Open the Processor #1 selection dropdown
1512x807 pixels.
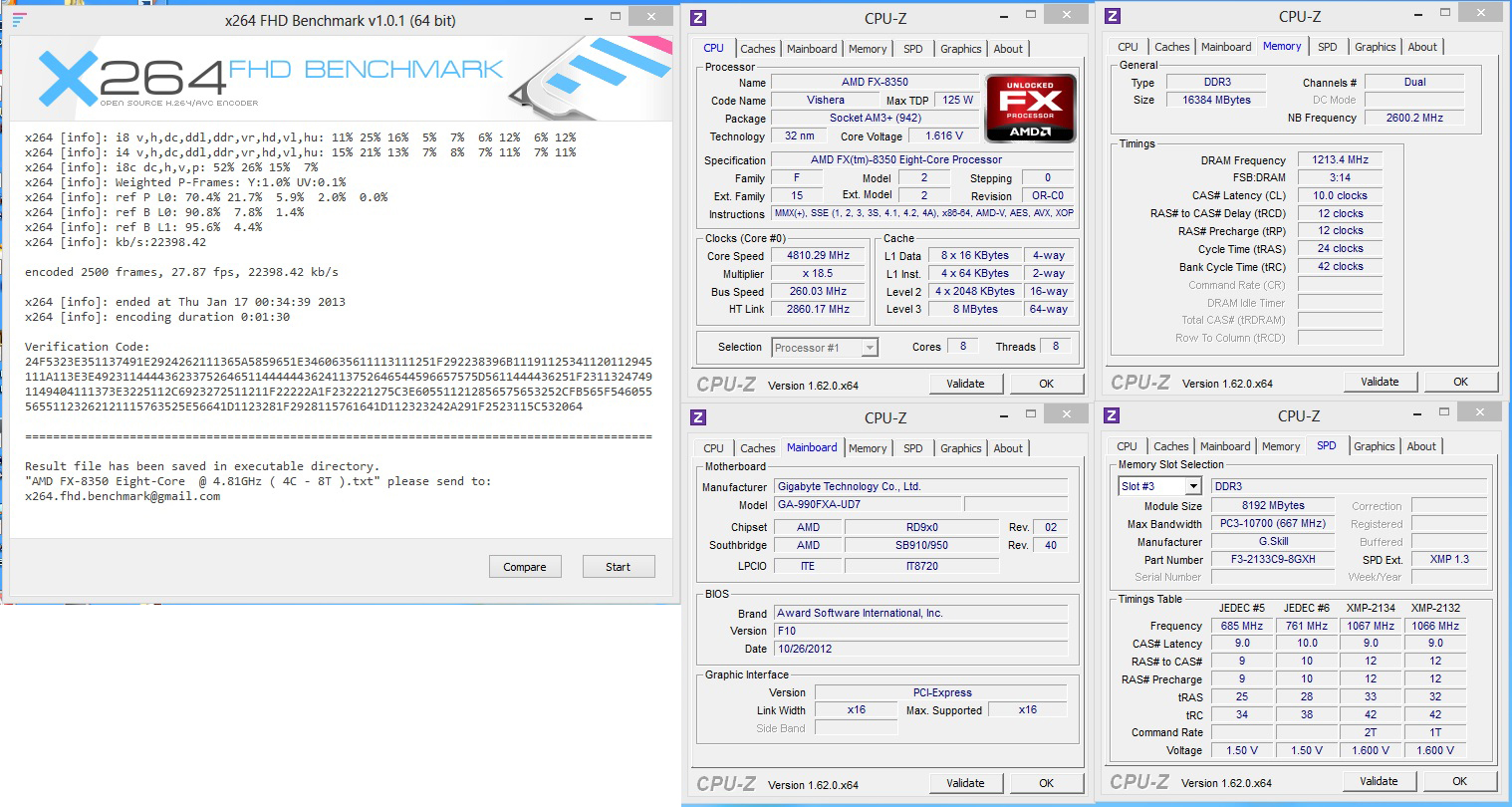[x=825, y=348]
